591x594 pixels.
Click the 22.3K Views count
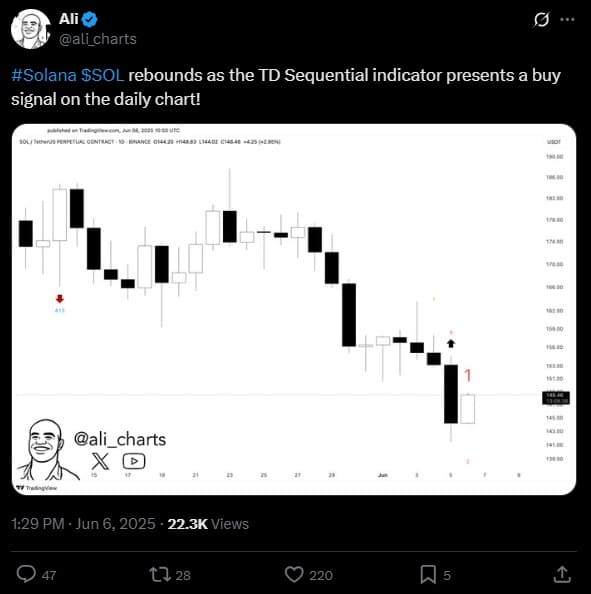click(x=208, y=524)
